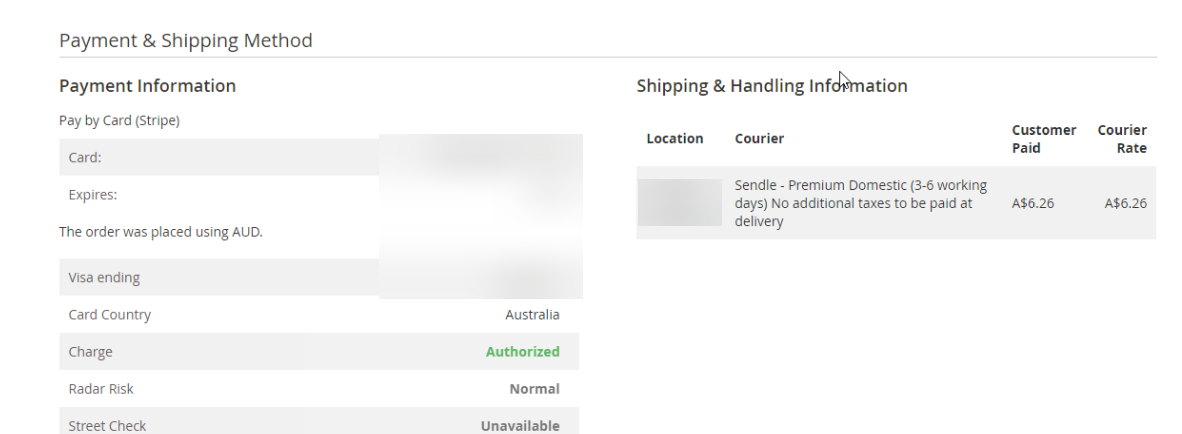Image resolution: width=1182 pixels, height=434 pixels.
Task: Click the Location column header
Action: click(675, 139)
